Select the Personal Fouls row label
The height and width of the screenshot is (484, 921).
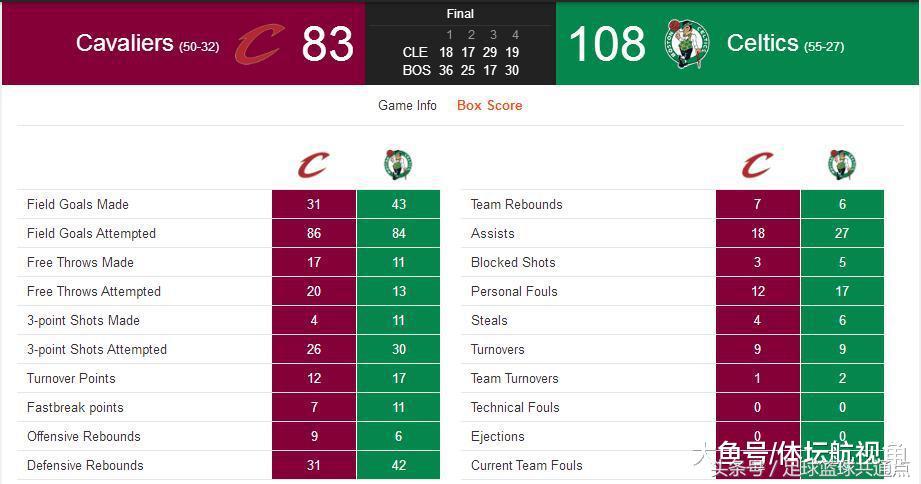pyautogui.click(x=514, y=291)
